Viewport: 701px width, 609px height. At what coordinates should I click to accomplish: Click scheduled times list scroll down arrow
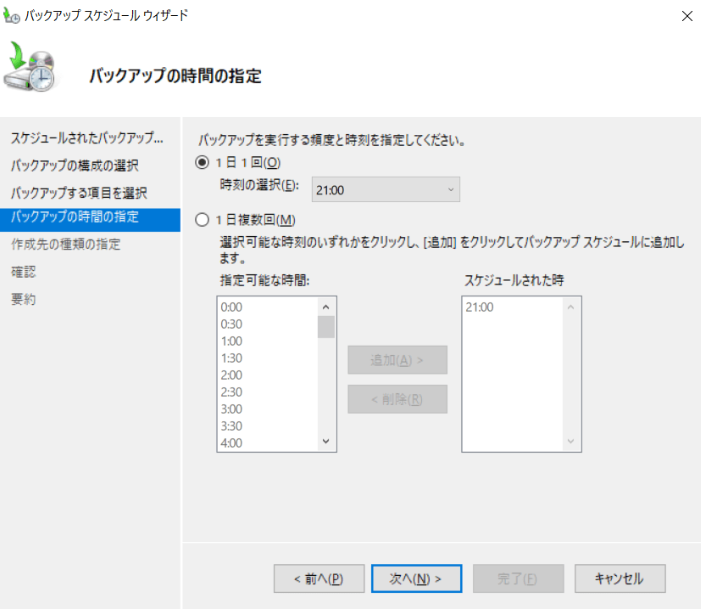[571, 441]
